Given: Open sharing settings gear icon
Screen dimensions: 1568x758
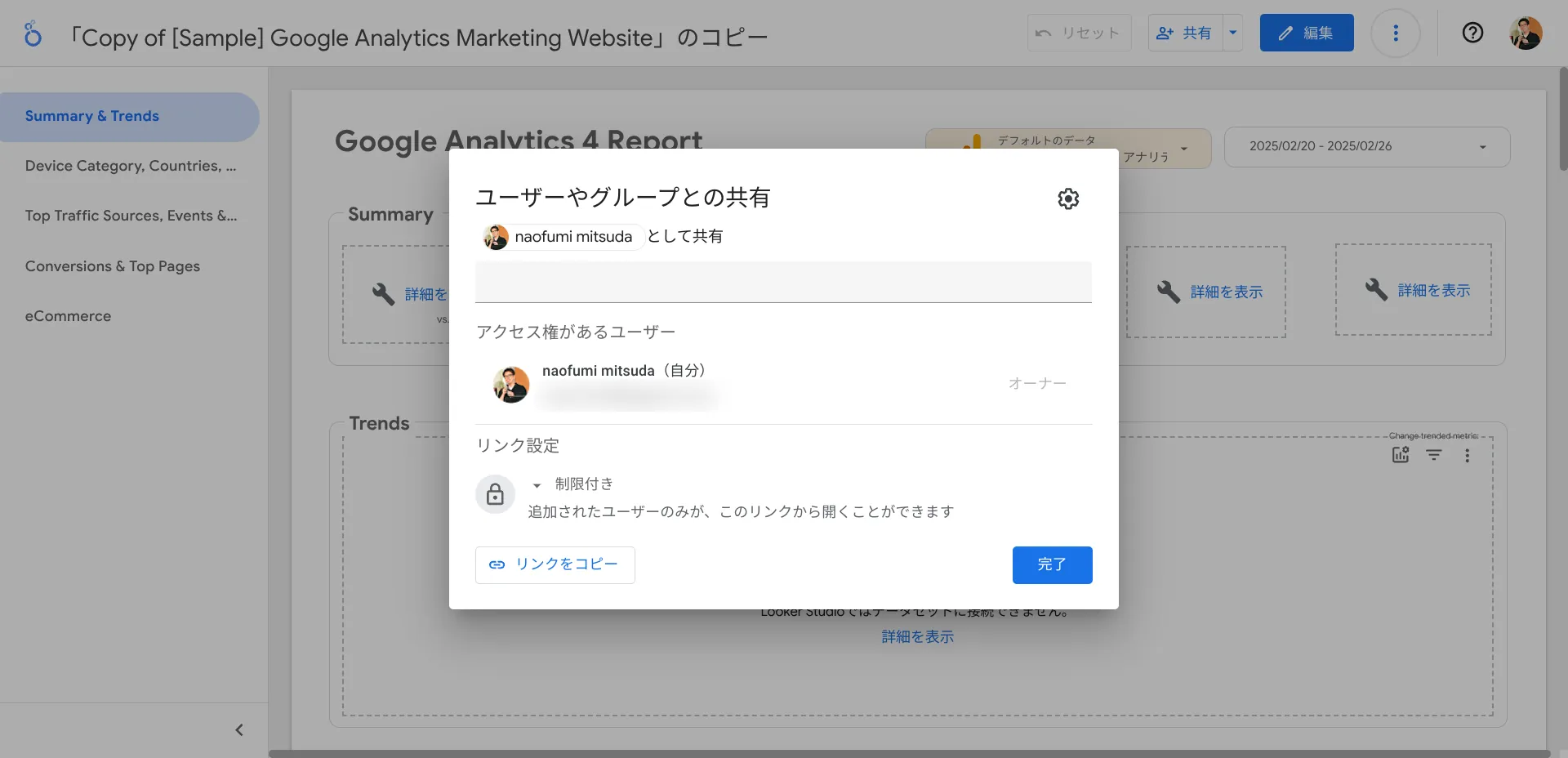Looking at the screenshot, I should pos(1068,198).
